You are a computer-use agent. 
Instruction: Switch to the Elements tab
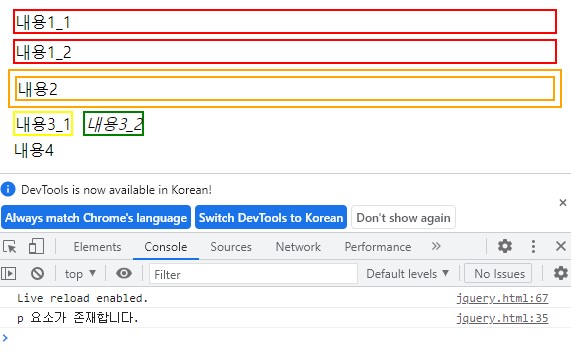click(x=97, y=247)
